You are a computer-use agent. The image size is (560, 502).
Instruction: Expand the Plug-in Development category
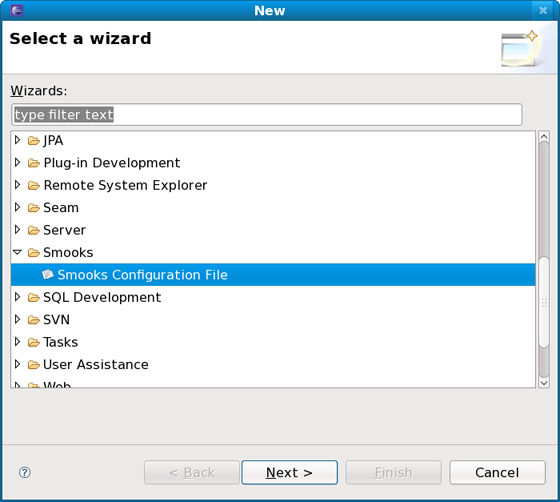coord(17,162)
